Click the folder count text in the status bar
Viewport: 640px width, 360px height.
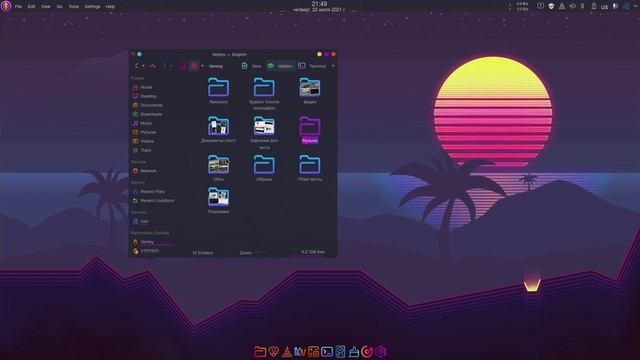coord(202,253)
